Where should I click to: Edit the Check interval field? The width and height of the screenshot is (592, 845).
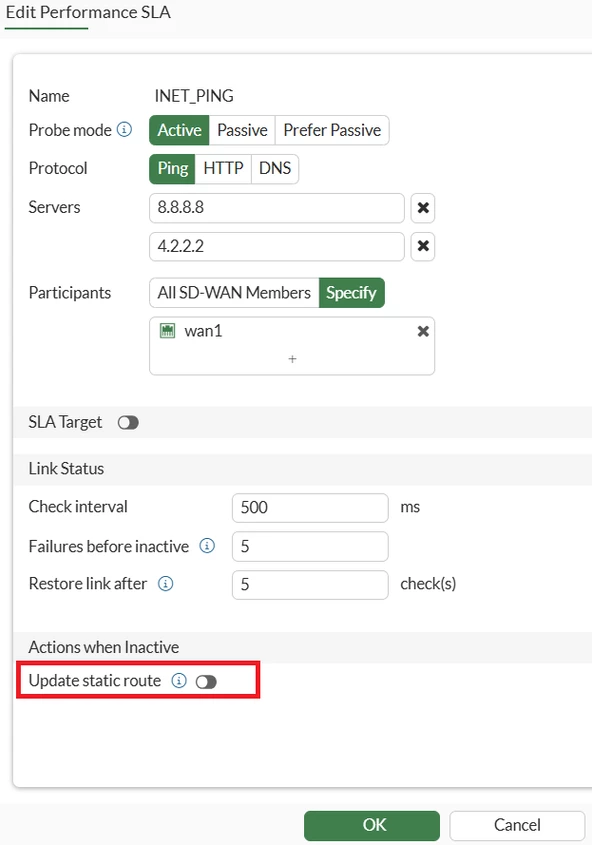pyautogui.click(x=310, y=508)
